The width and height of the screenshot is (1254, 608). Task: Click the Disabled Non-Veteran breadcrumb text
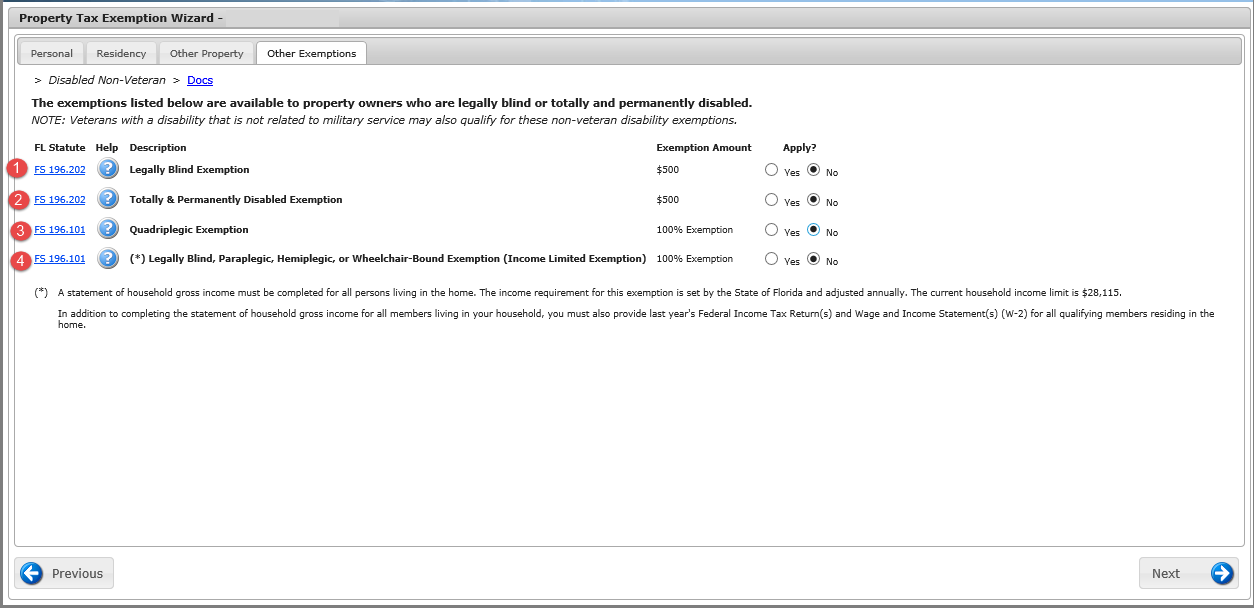click(x=107, y=80)
